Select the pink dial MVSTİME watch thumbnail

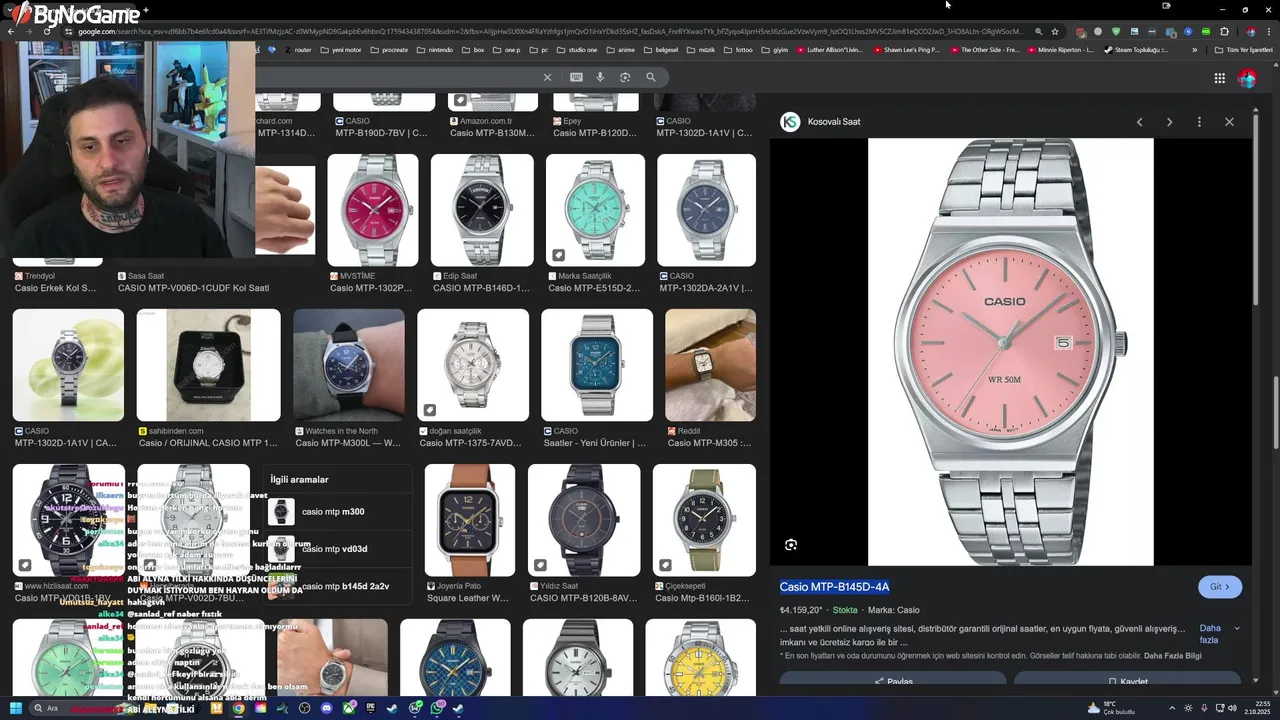(373, 210)
